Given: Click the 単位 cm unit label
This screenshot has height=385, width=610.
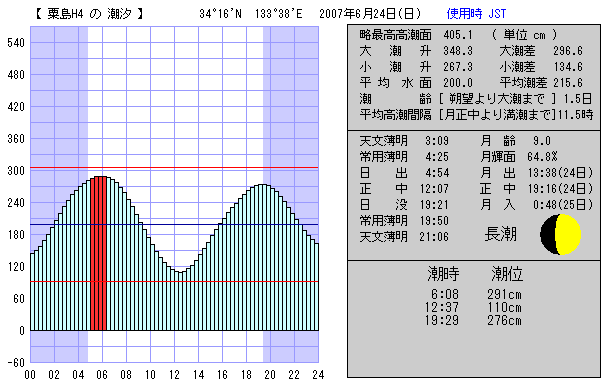Looking at the screenshot, I should coord(524,35).
